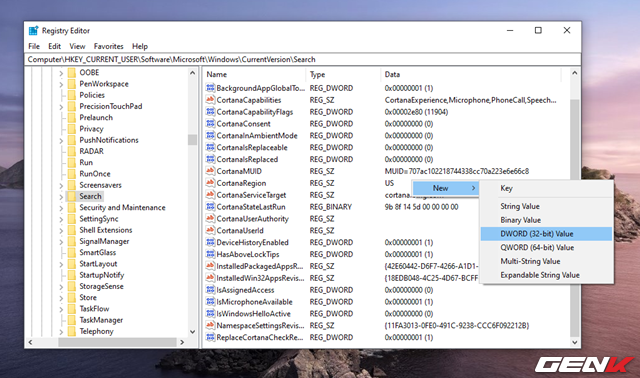Click the string icon of CortanaRegion
640x378 pixels.
pyautogui.click(x=210, y=182)
